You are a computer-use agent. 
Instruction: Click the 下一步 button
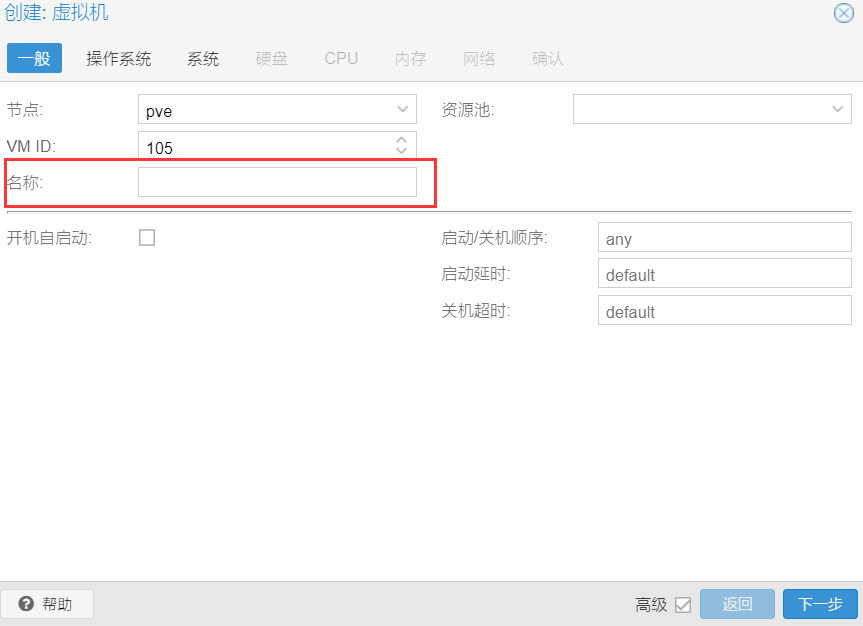tap(820, 604)
